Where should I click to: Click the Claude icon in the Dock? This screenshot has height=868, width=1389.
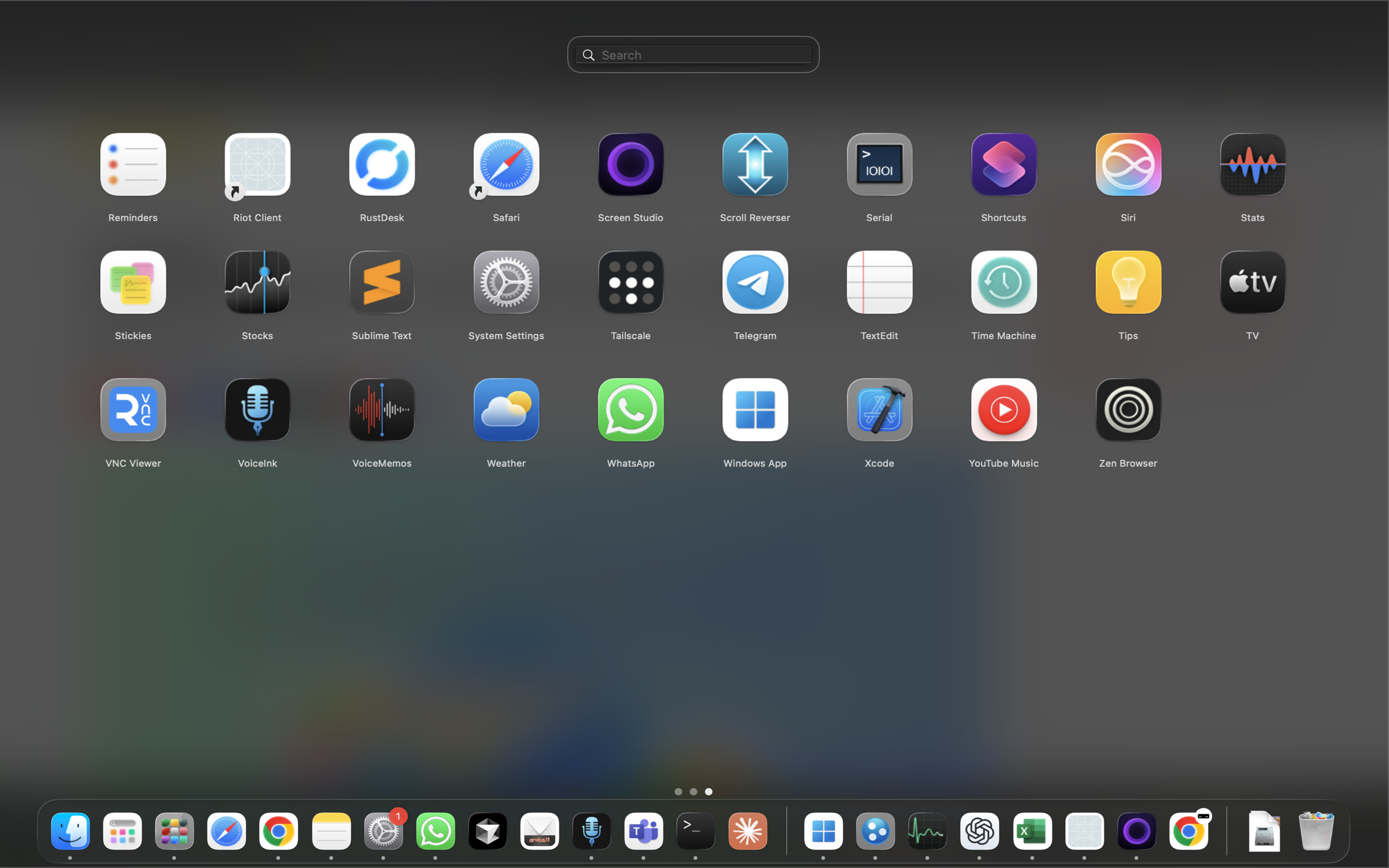[x=748, y=831]
